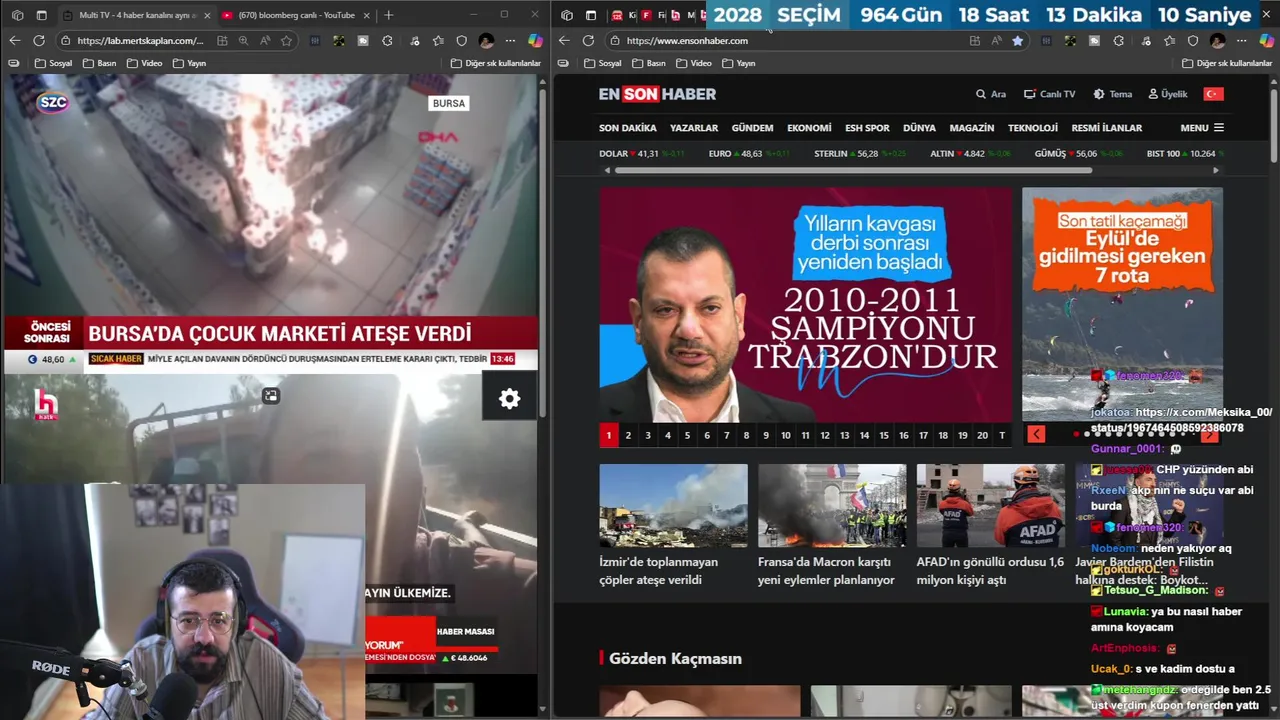Click EnSonHaber logo
The height and width of the screenshot is (720, 1280).
[x=657, y=94]
